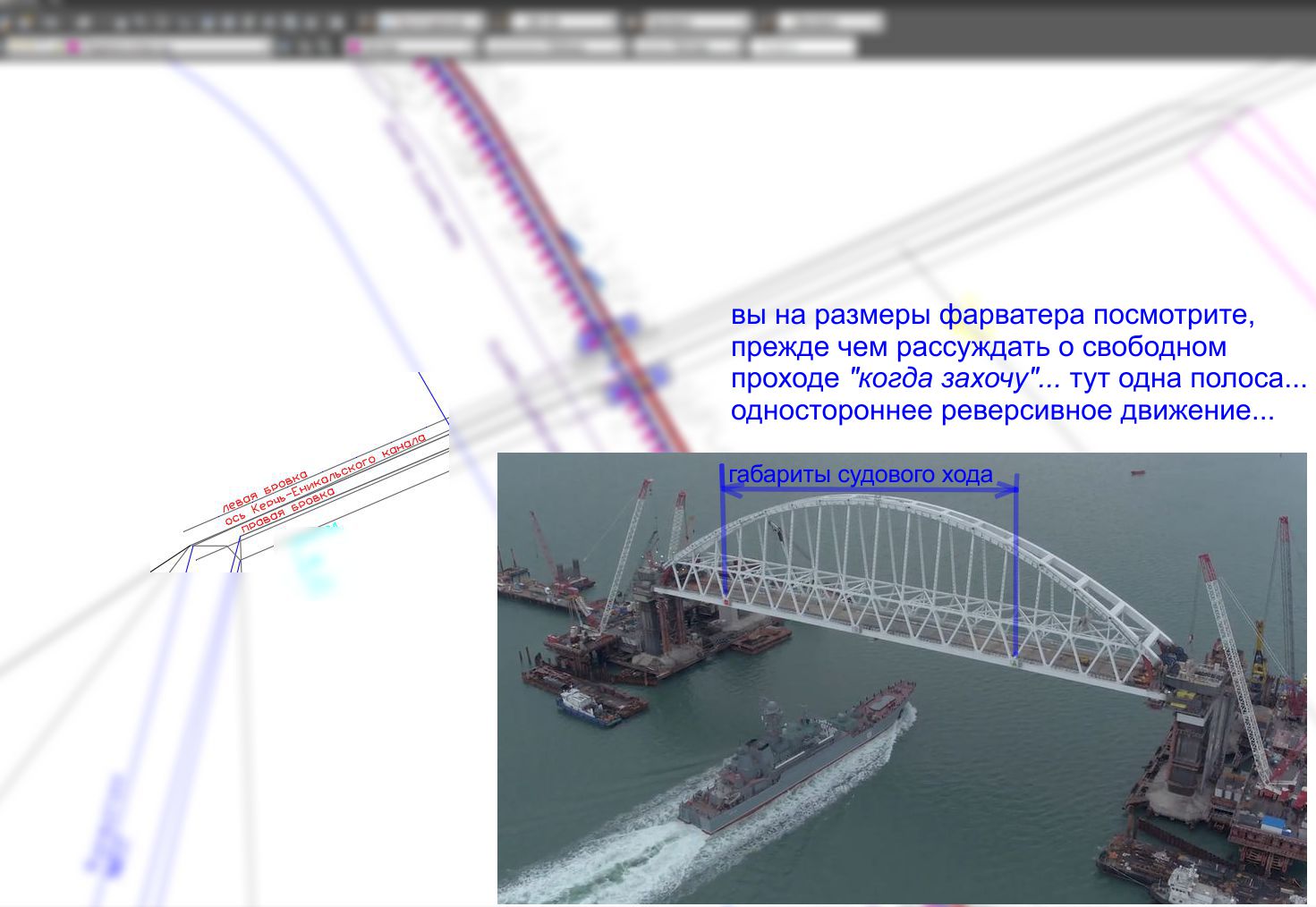Image resolution: width=1316 pixels, height=907 pixels.
Task: Click the 'габариты судового хода' caption
Action: (x=861, y=475)
